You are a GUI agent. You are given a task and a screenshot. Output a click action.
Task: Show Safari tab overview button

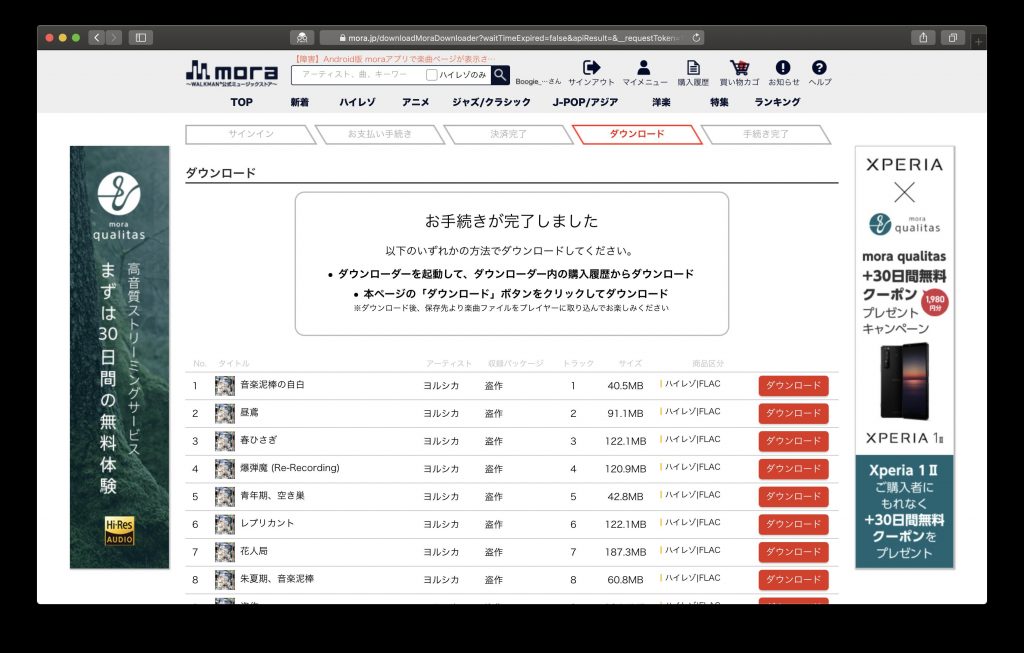[952, 38]
